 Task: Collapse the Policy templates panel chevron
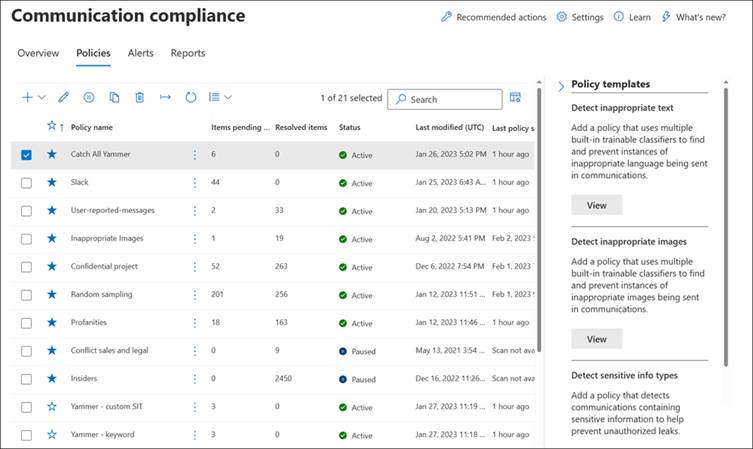(561, 85)
